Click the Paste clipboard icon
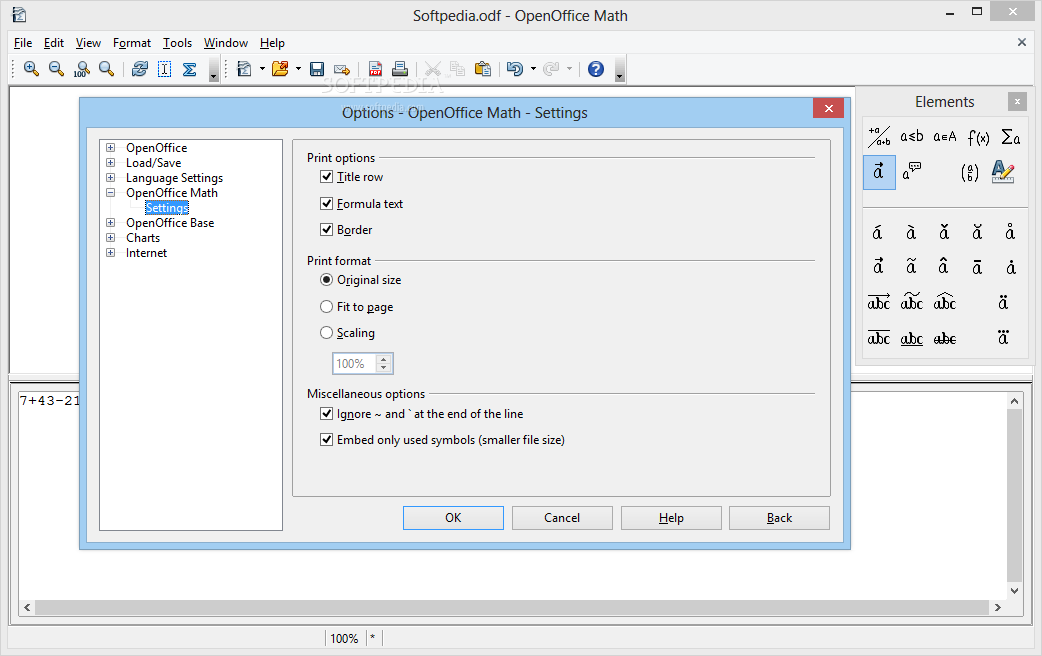 click(482, 68)
